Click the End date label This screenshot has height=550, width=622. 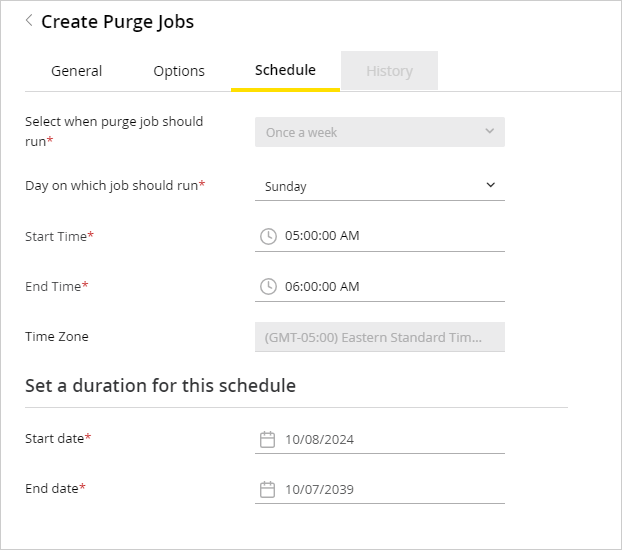click(x=55, y=488)
